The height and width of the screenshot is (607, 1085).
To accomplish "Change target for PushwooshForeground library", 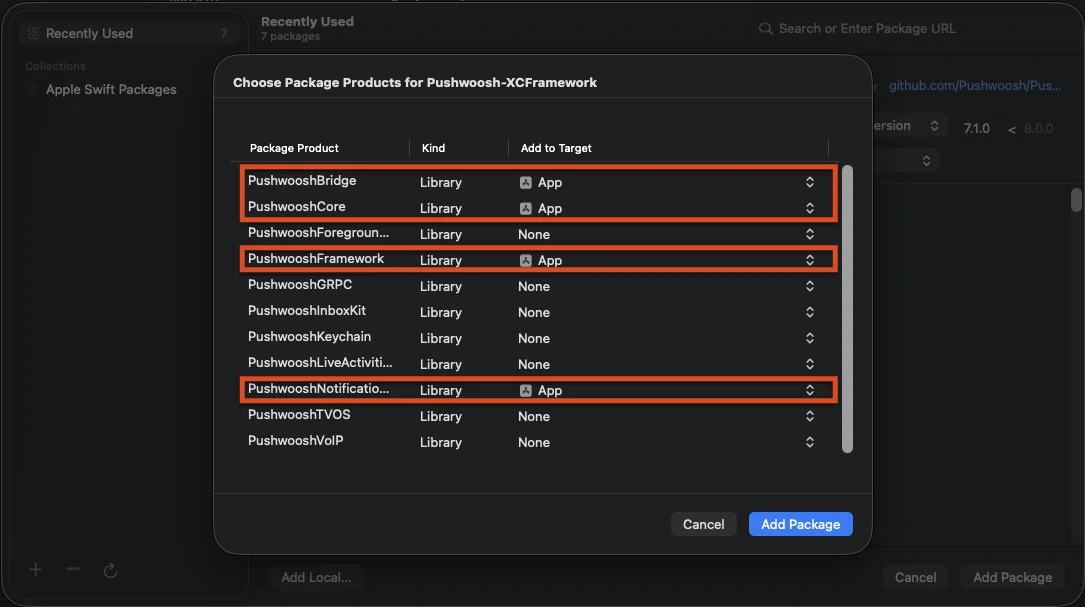I will pyautogui.click(x=810, y=234).
